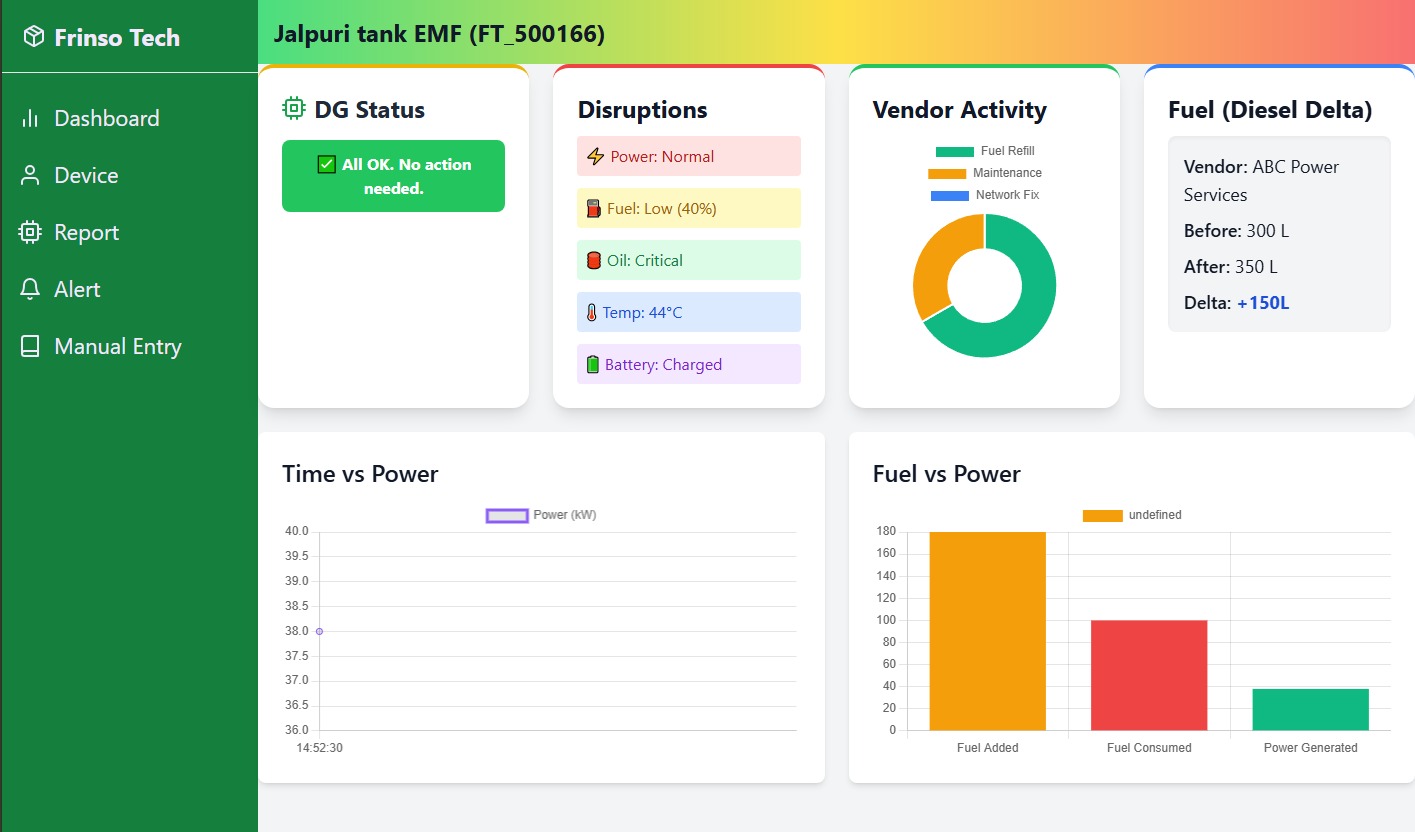Screen dimensions: 1415x832
Task: Click the Frinso Tech cube logo icon
Action: click(33, 35)
